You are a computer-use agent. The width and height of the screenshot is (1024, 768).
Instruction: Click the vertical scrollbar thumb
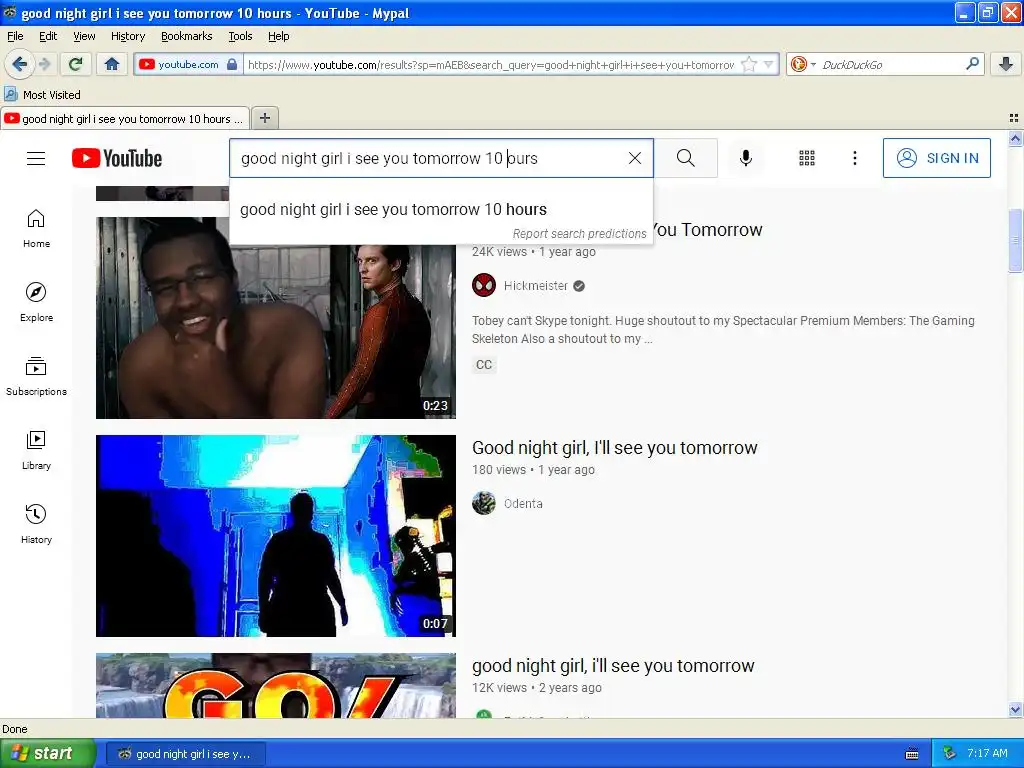1015,240
